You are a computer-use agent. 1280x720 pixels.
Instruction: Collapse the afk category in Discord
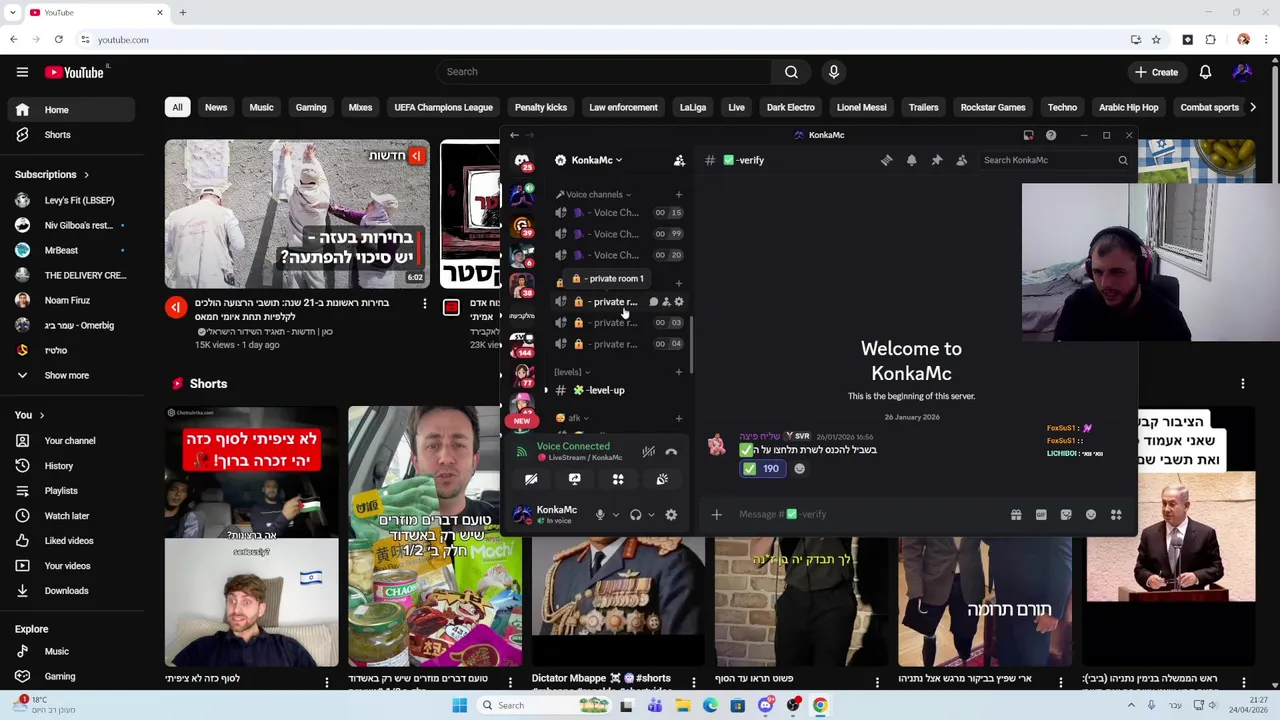[571, 418]
